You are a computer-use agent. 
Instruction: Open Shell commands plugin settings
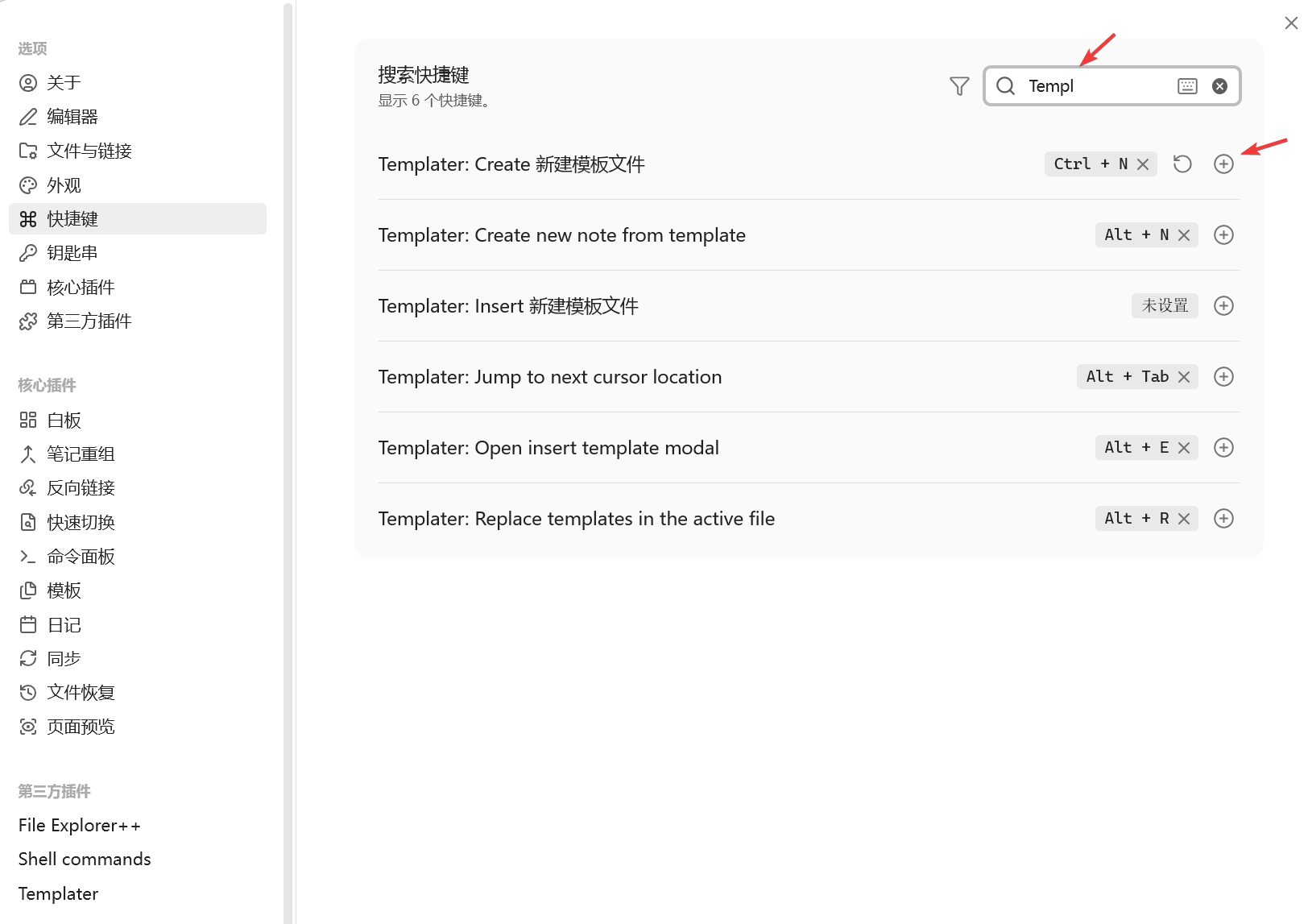85,859
